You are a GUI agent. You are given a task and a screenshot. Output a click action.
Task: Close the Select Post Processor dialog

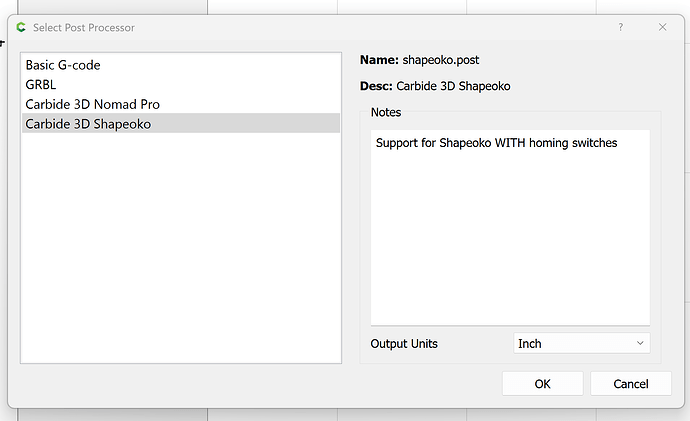click(x=662, y=27)
